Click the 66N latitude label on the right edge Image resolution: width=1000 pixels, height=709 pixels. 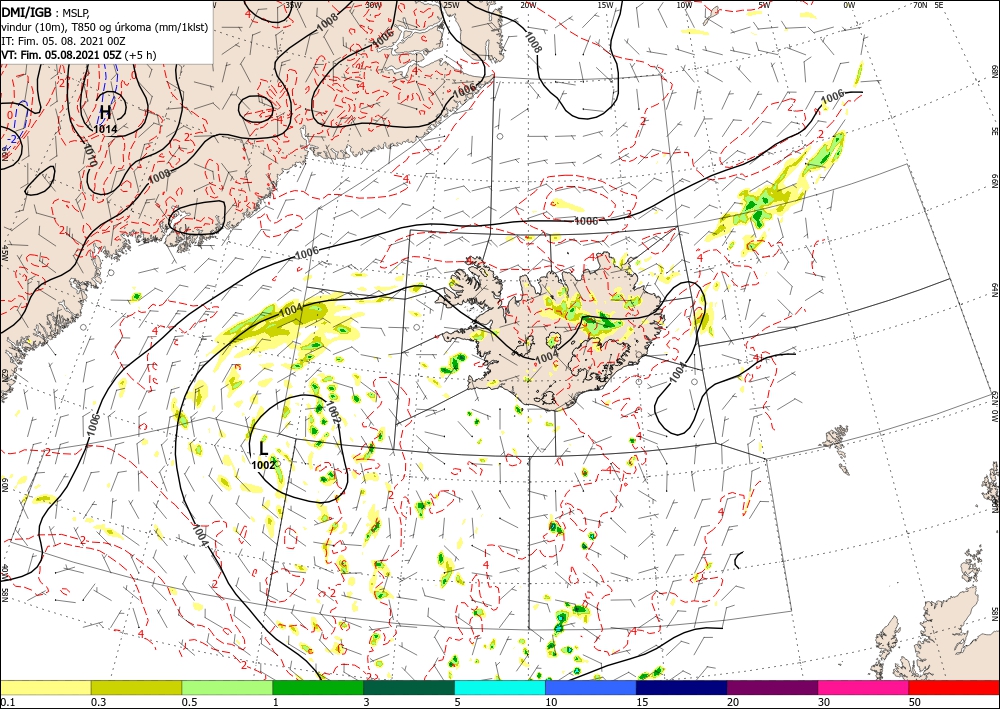click(x=994, y=181)
